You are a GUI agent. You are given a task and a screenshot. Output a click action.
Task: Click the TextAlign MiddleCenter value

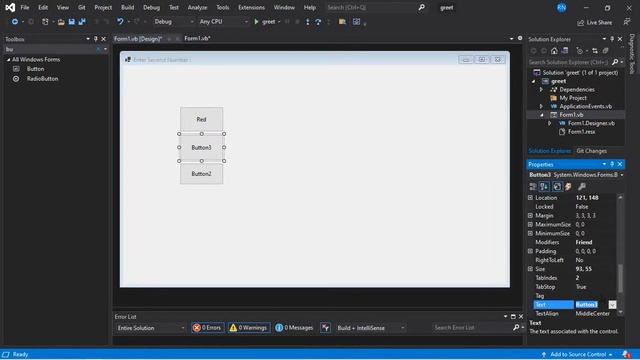[593, 314]
